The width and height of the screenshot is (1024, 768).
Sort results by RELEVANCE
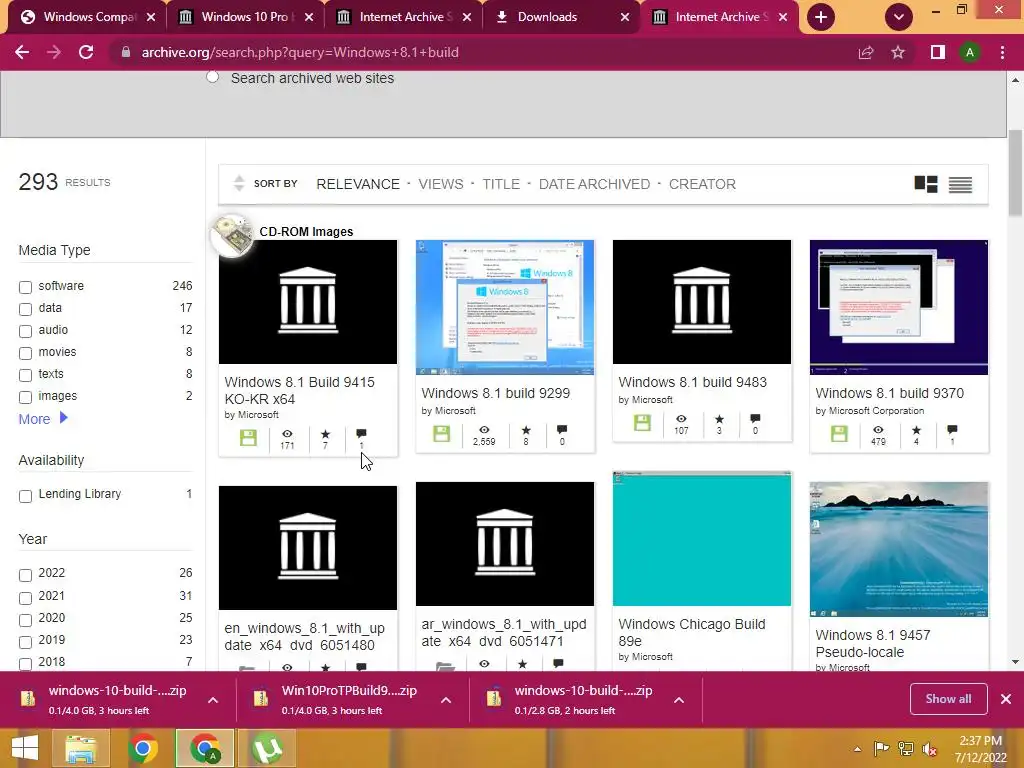click(x=358, y=184)
